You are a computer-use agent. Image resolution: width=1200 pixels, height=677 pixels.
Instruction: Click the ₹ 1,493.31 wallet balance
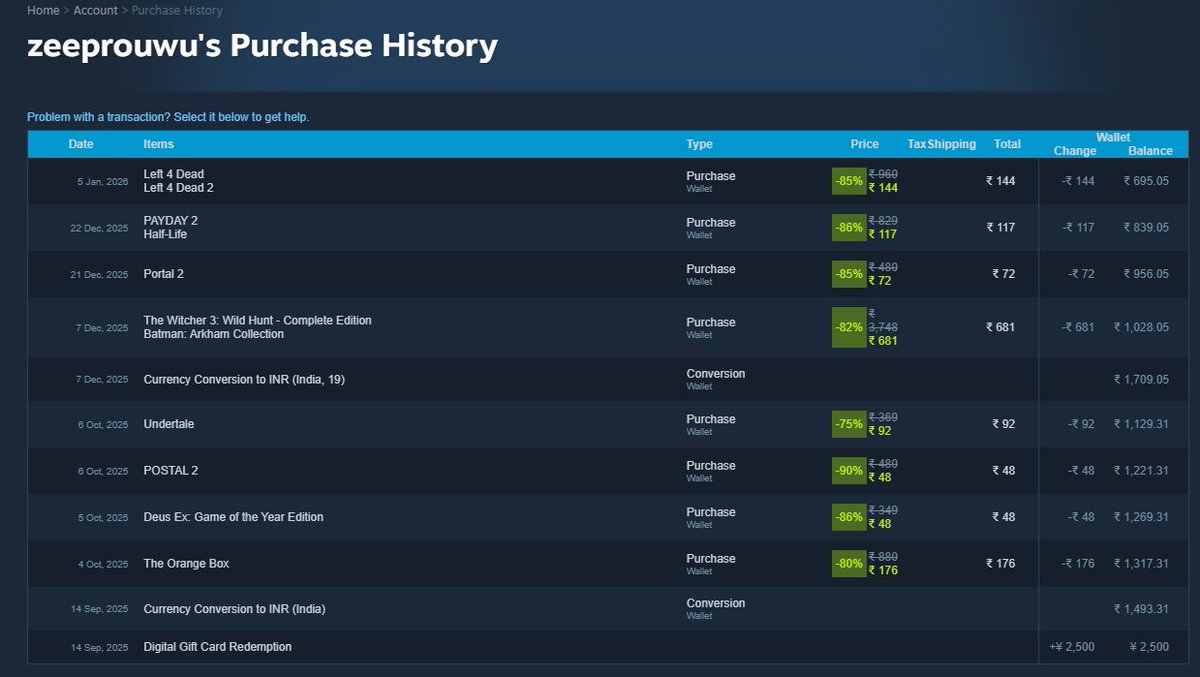click(x=1141, y=609)
